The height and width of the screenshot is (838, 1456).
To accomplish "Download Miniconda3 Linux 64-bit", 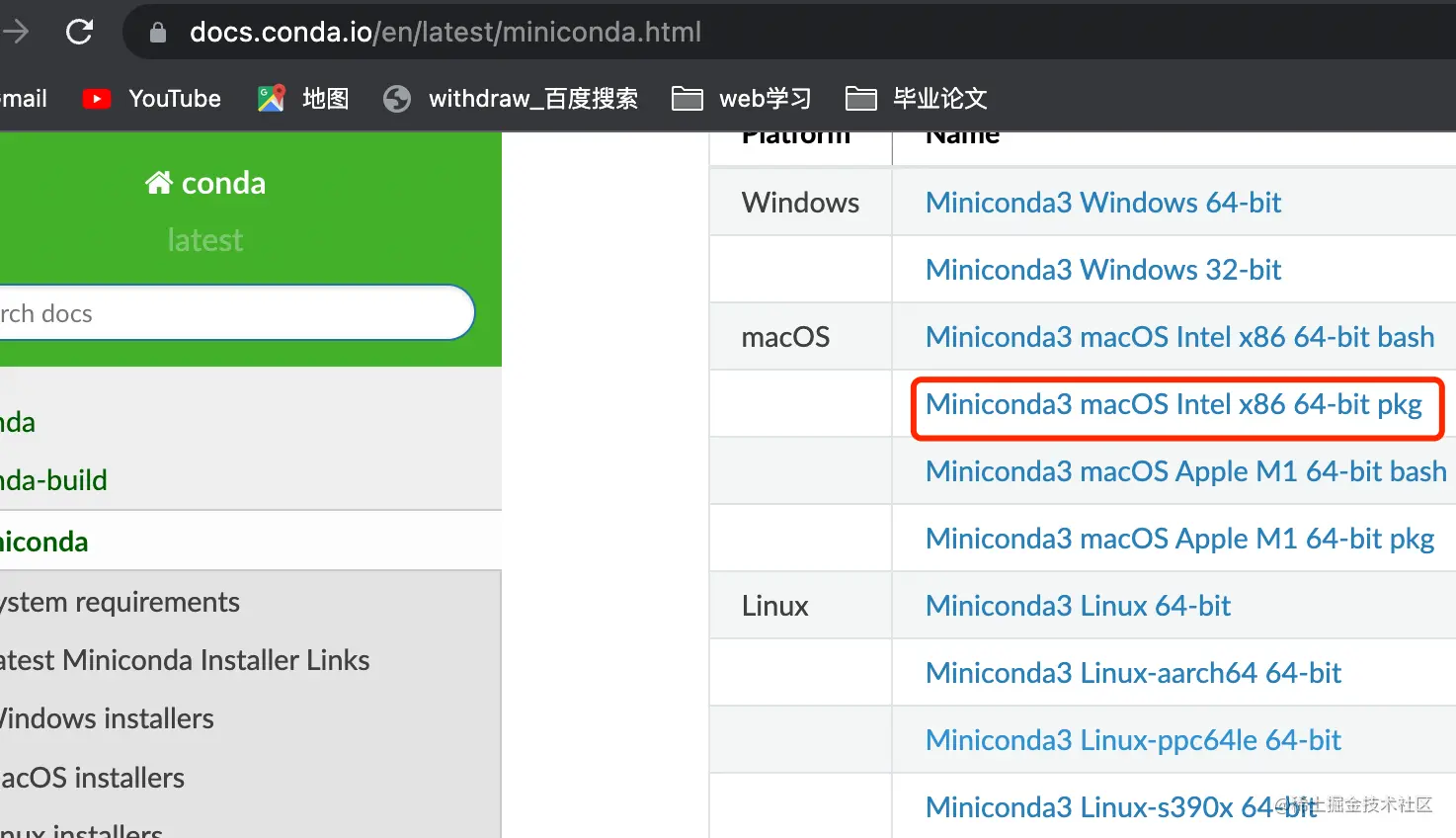I will 1078,606.
